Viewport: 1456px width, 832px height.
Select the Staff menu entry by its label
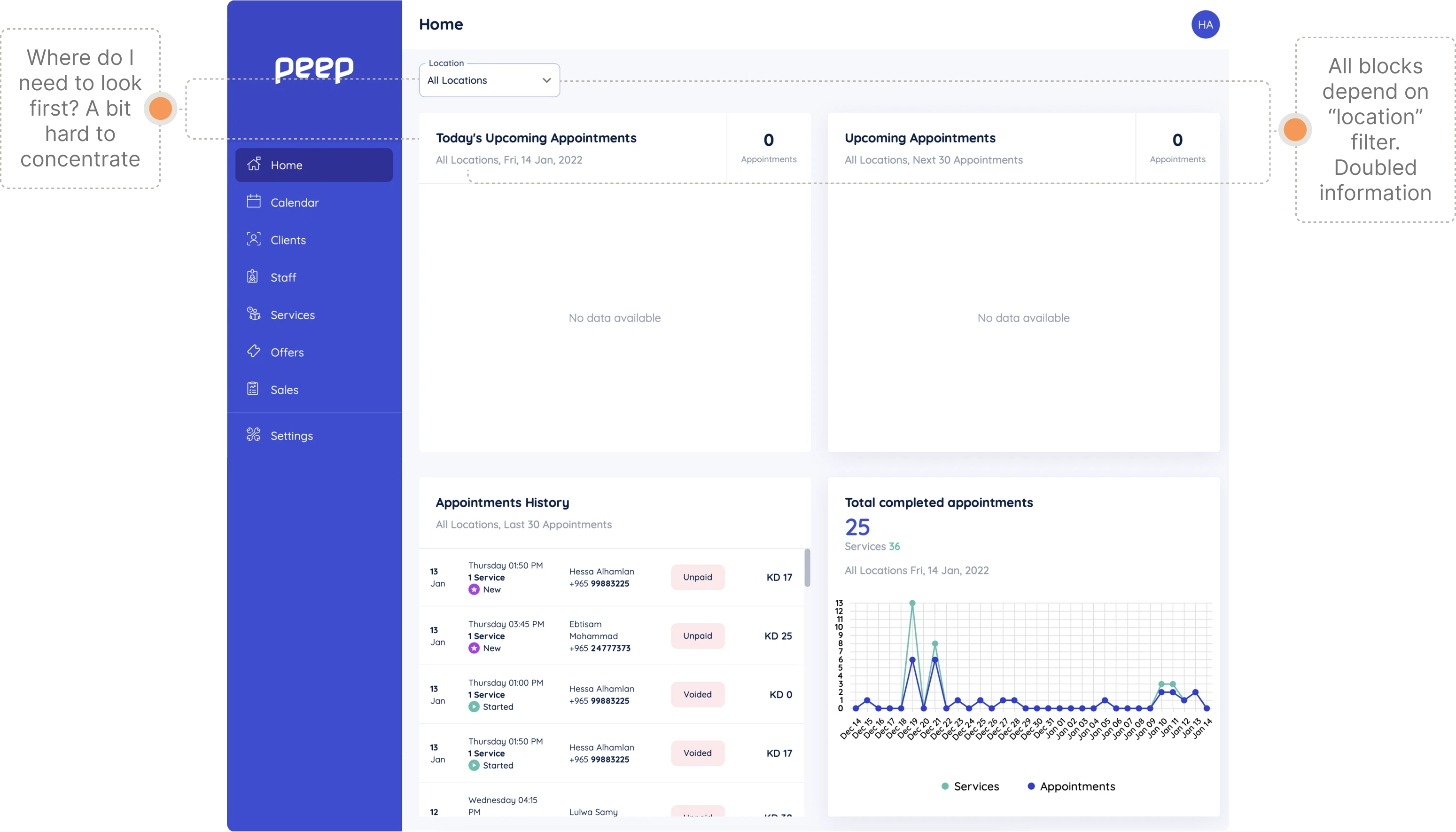coord(285,277)
